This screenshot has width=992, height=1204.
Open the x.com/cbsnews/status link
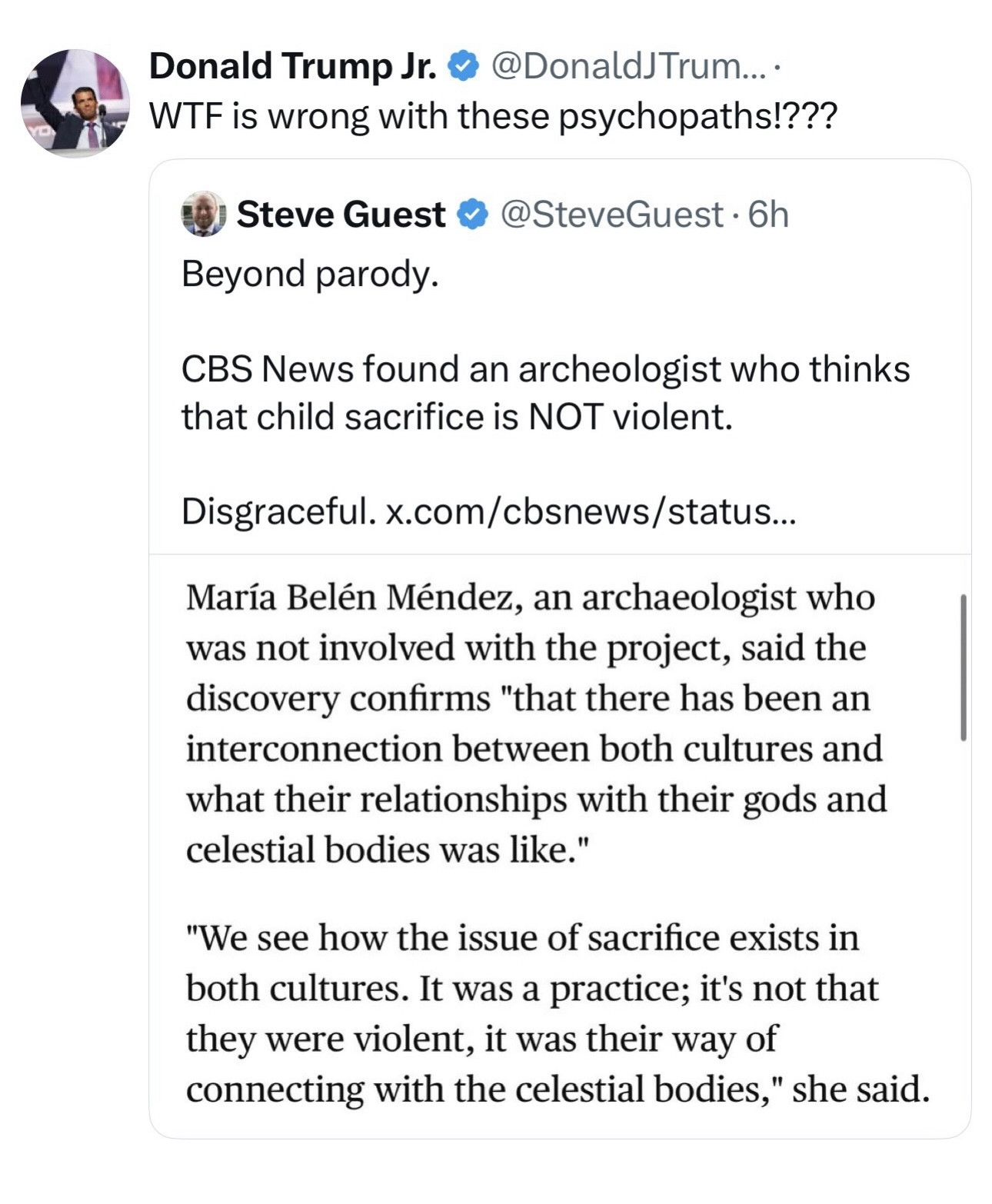coord(591,511)
